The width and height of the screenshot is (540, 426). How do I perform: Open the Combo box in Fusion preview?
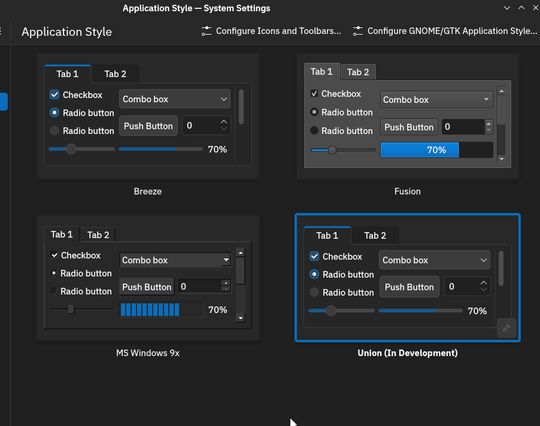437,100
